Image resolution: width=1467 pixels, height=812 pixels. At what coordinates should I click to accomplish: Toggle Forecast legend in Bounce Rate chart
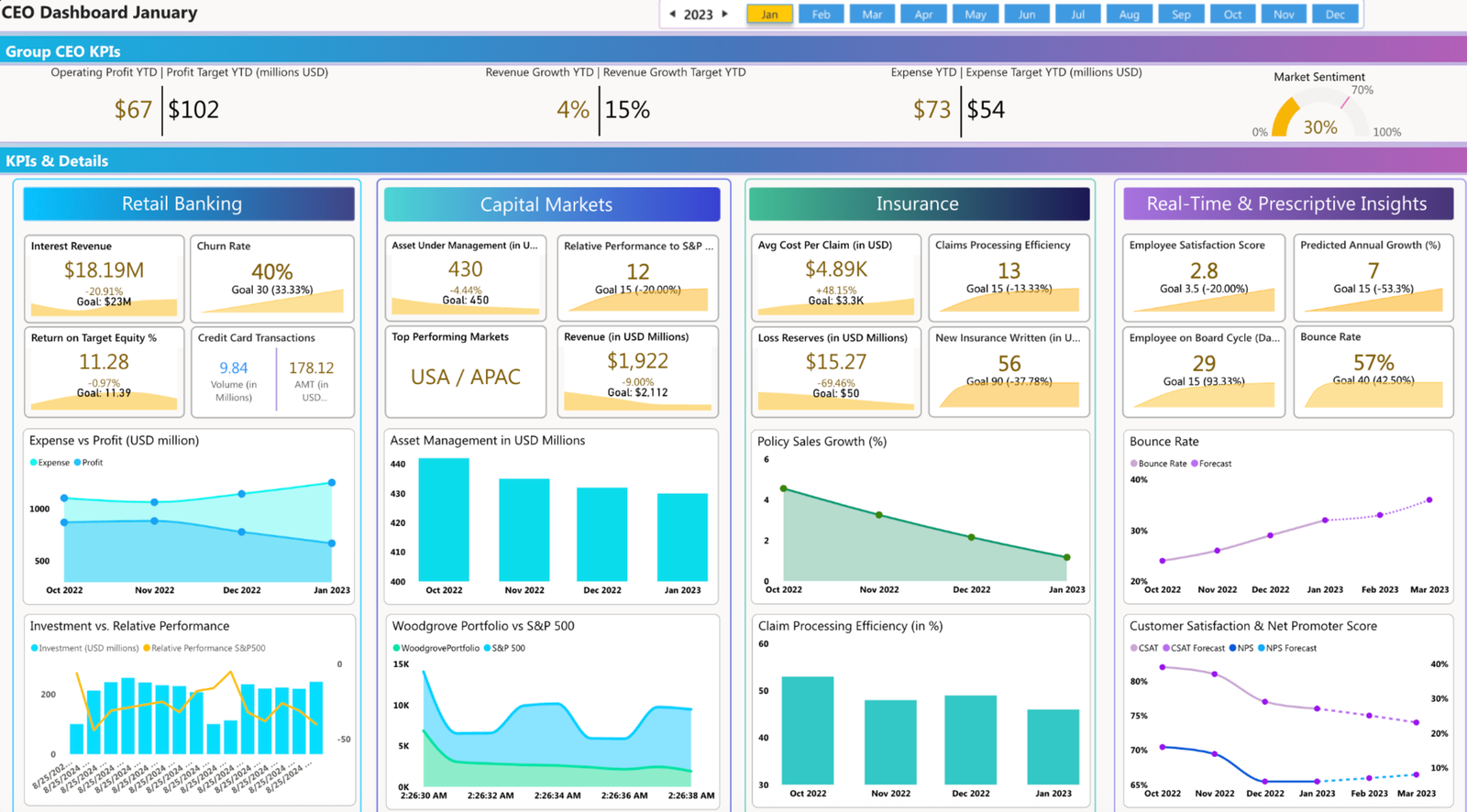click(1211, 464)
